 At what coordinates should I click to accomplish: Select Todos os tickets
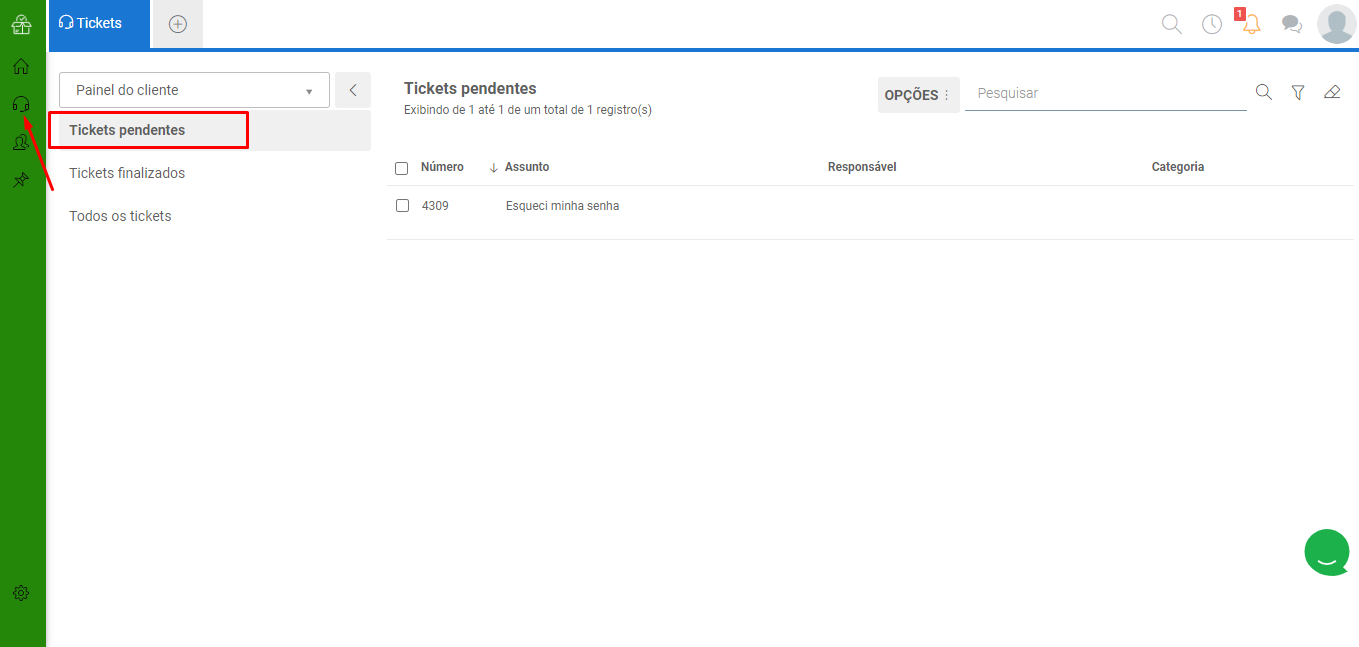click(x=120, y=216)
